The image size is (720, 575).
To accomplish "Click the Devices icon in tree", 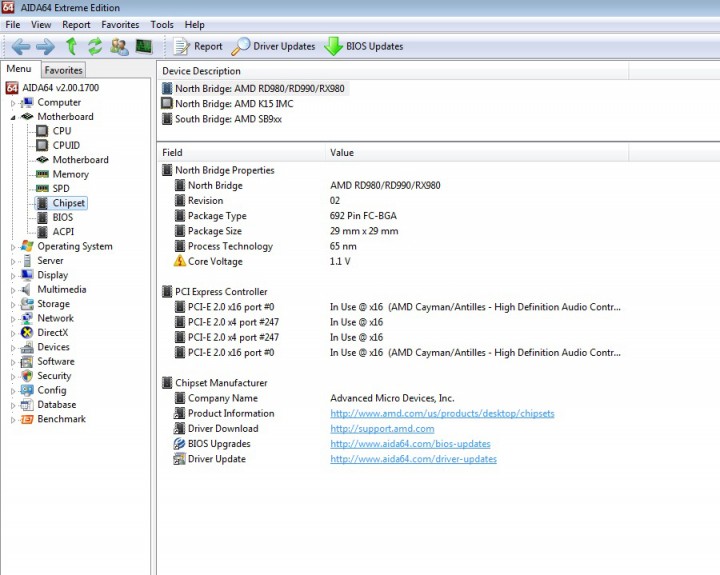I will pyautogui.click(x=27, y=347).
